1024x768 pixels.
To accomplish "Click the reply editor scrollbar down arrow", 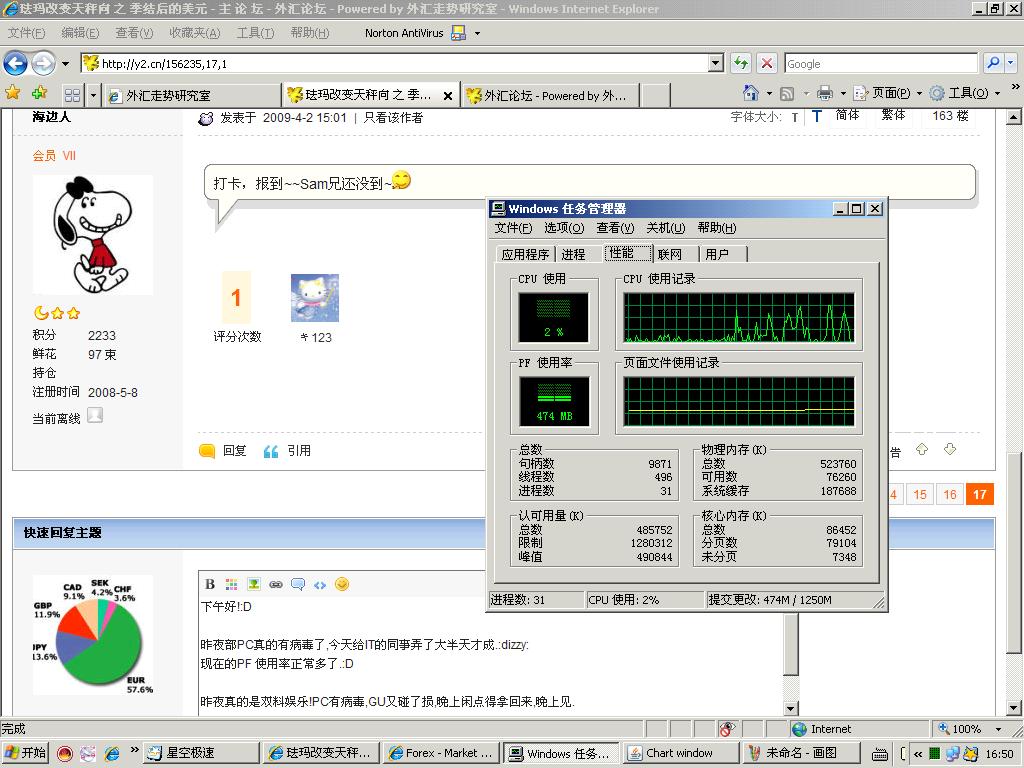I will coord(790,708).
